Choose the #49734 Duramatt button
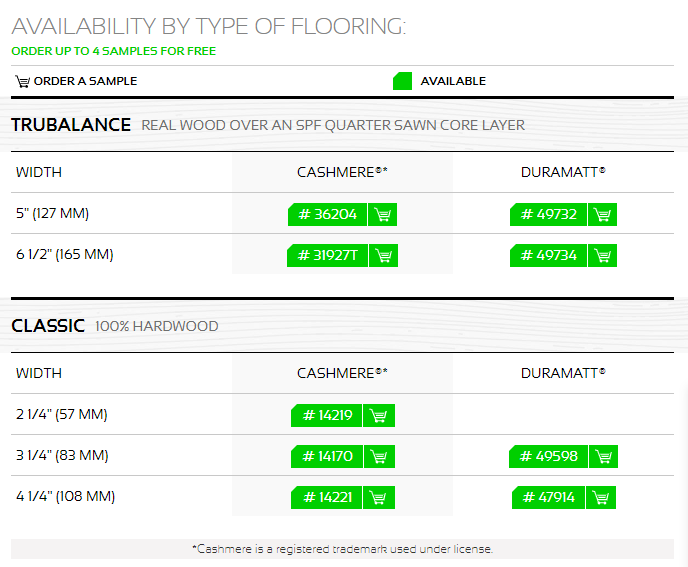 [548, 255]
